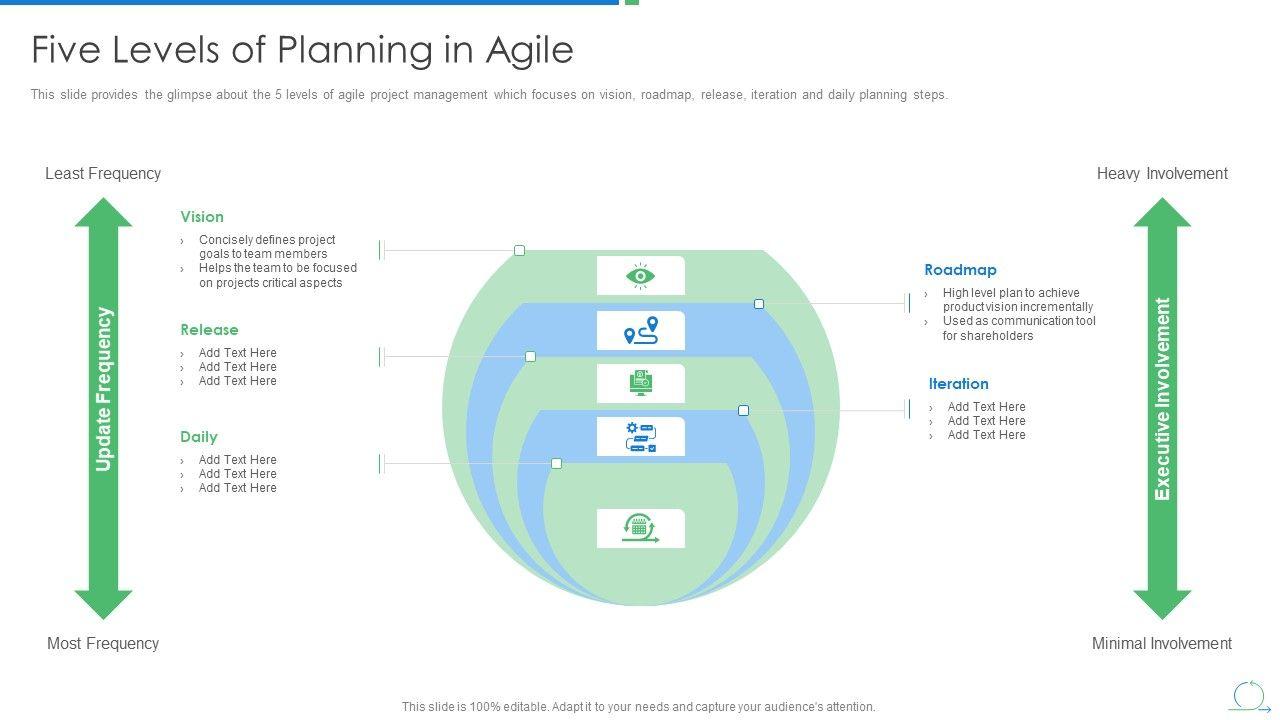Click the Release monitor icon
1280x720 pixels.
point(641,383)
